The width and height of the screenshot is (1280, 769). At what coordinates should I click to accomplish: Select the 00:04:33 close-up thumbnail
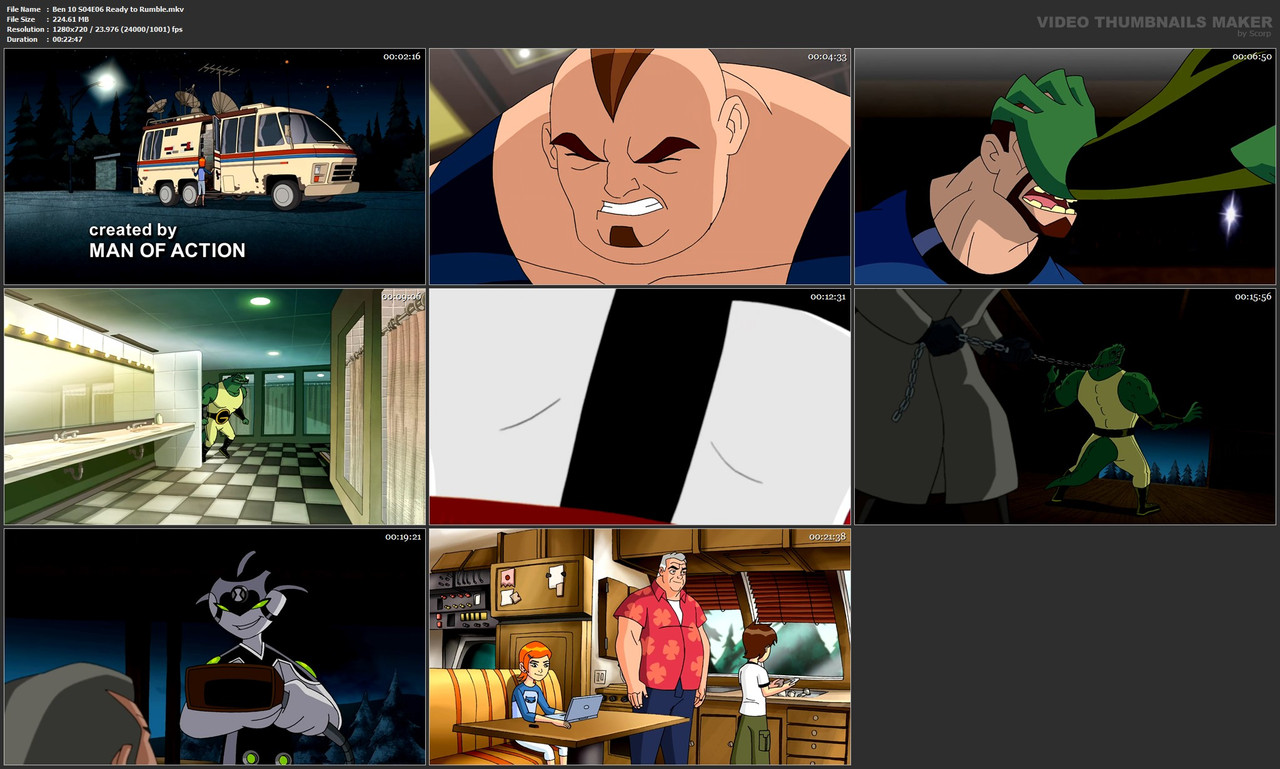(639, 165)
